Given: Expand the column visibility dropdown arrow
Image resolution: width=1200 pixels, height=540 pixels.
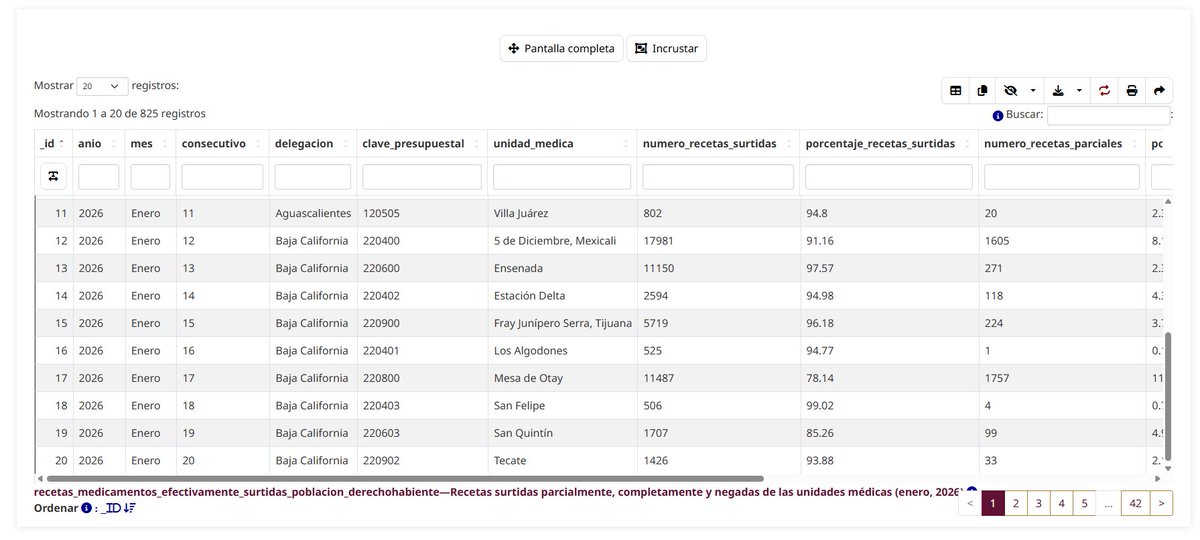Looking at the screenshot, I should click(1032, 90).
